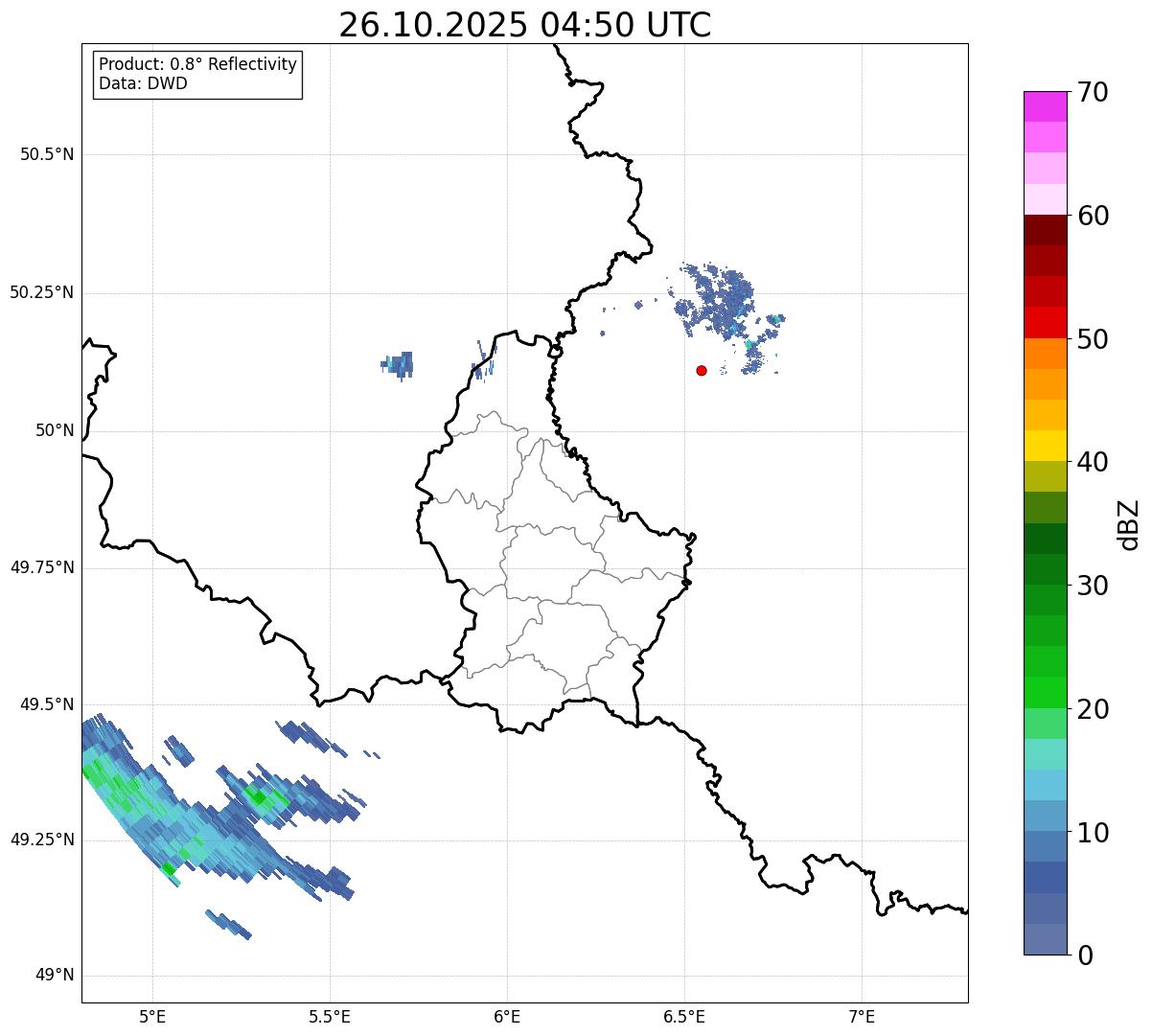Click the latitude label 50°N
Screen dimensions: 1152x1036
point(55,431)
